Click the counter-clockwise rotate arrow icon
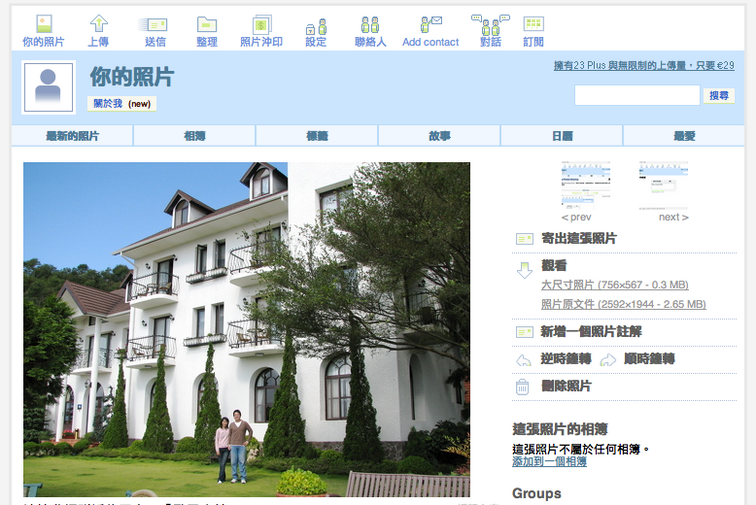The image size is (756, 505). 524,360
